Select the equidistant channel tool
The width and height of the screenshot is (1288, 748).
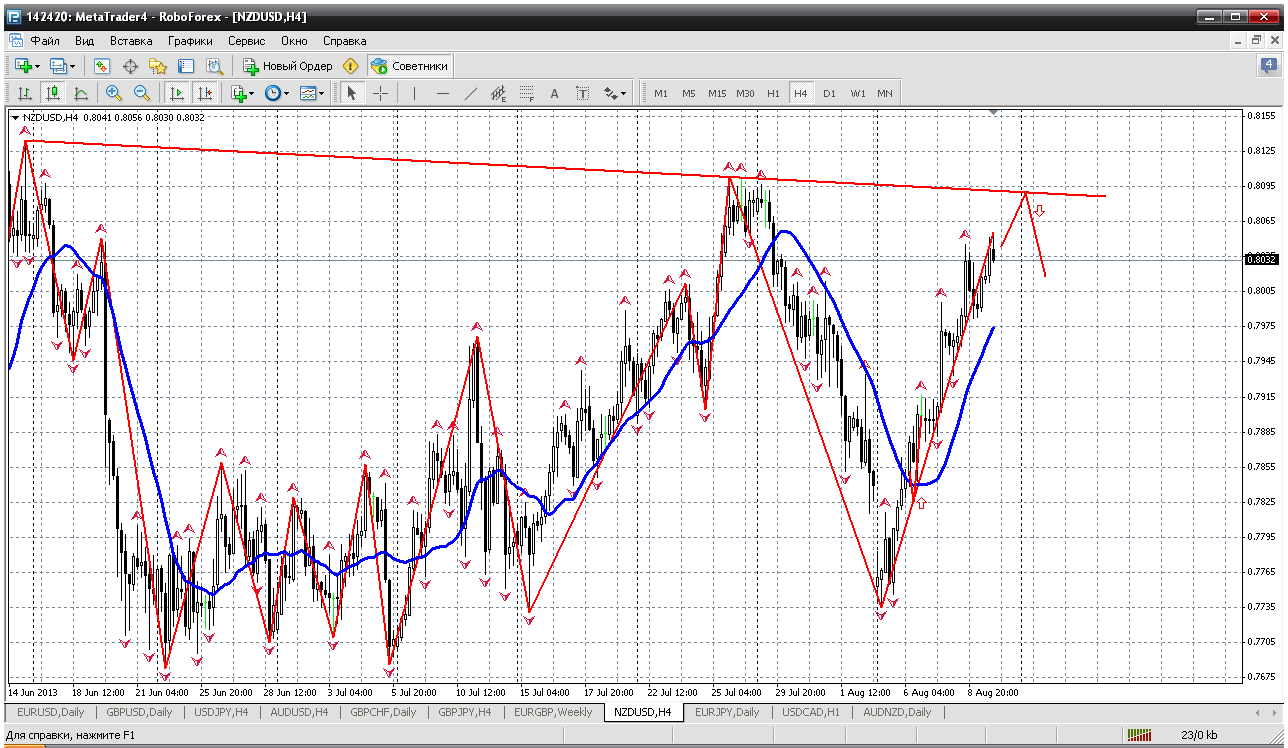pos(499,93)
